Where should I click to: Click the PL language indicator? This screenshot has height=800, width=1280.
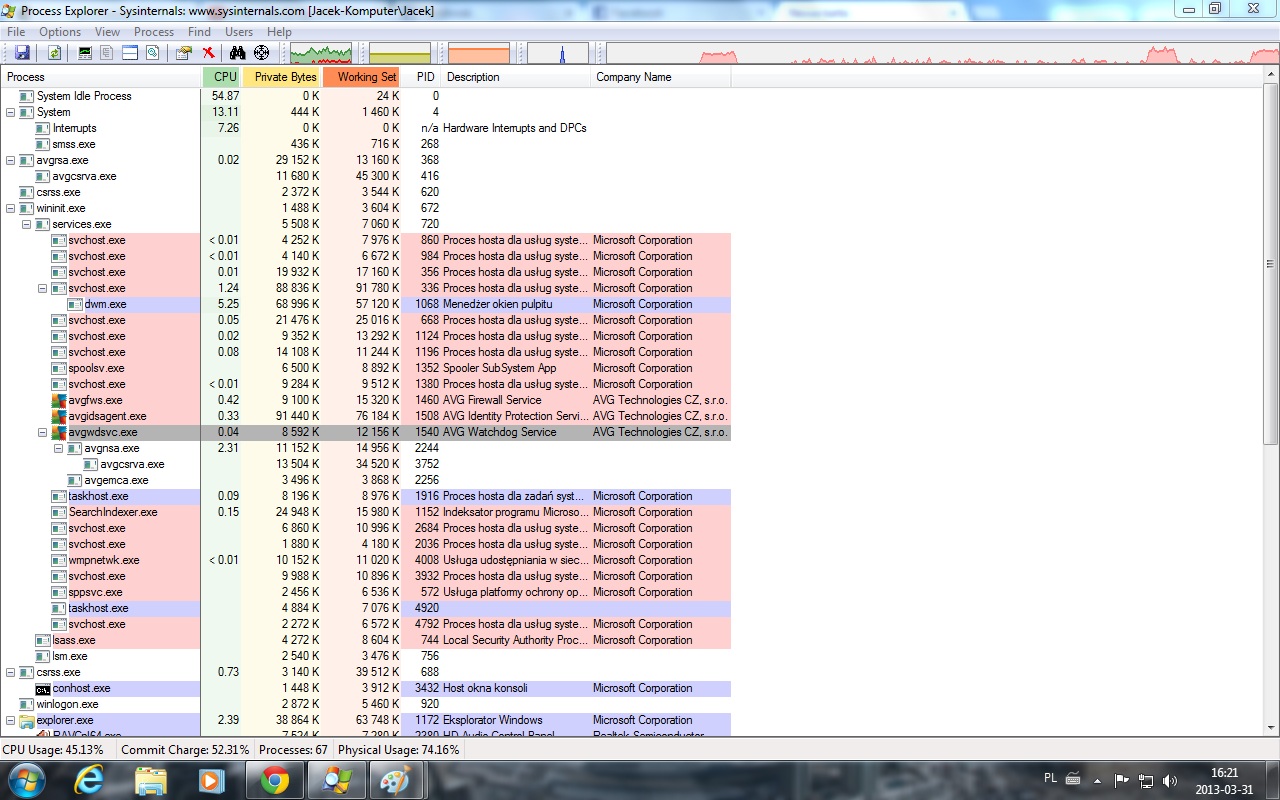(x=1050, y=777)
